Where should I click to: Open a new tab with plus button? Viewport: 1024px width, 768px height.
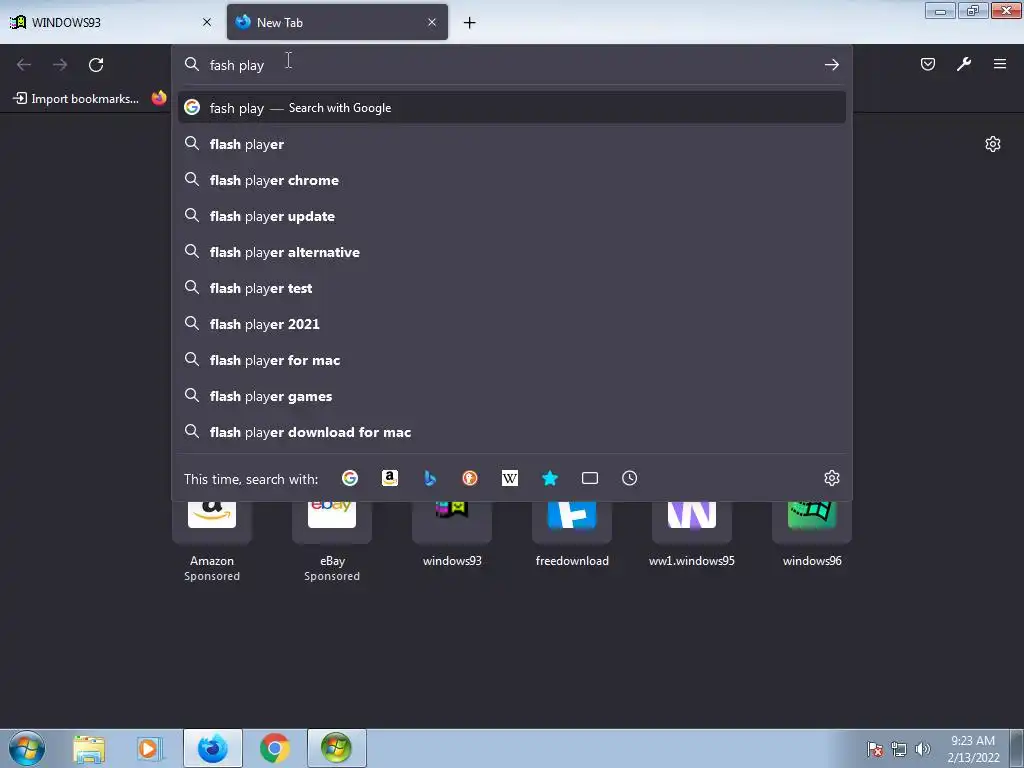tap(469, 23)
